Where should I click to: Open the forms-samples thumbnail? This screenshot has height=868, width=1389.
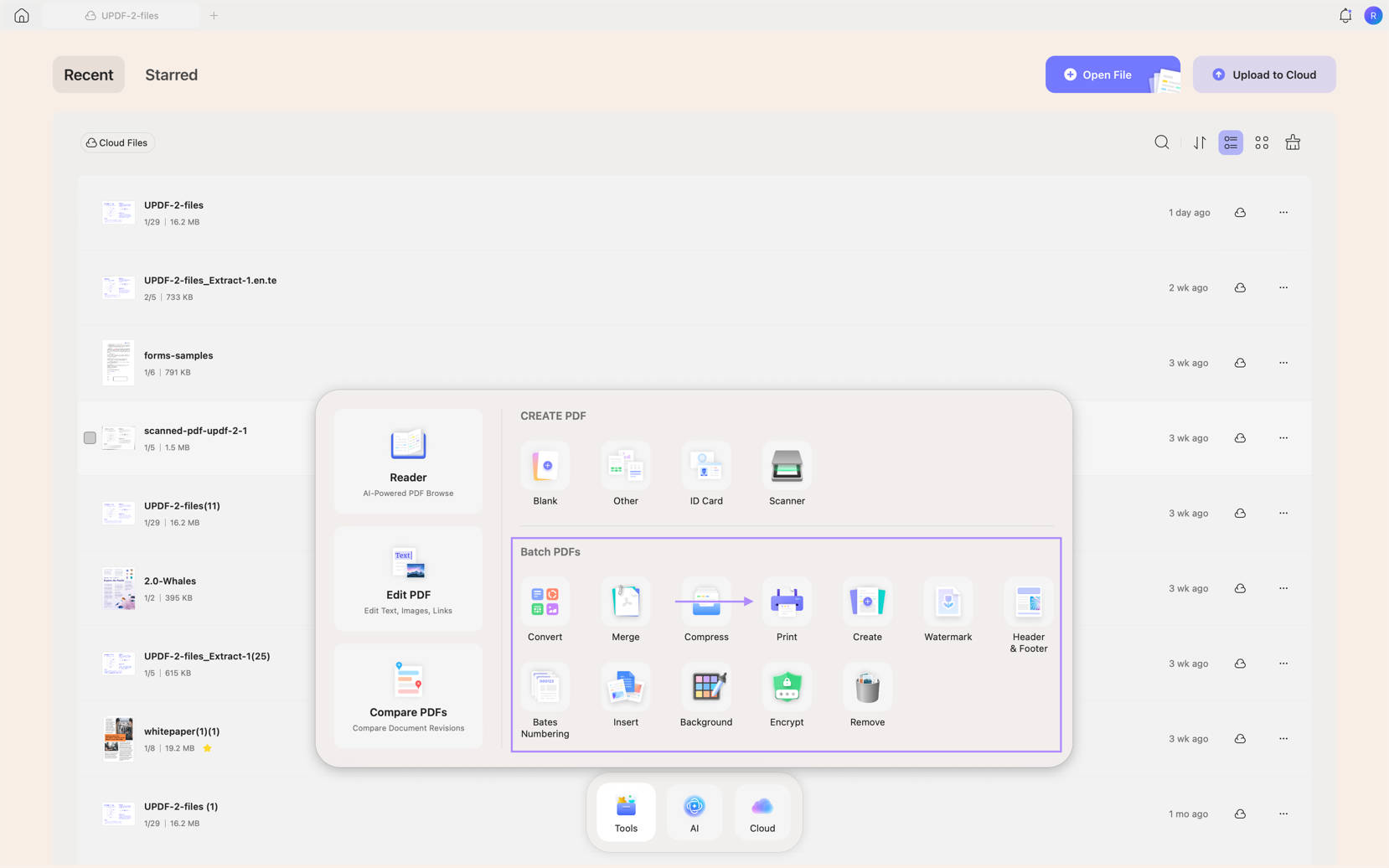[x=118, y=363]
